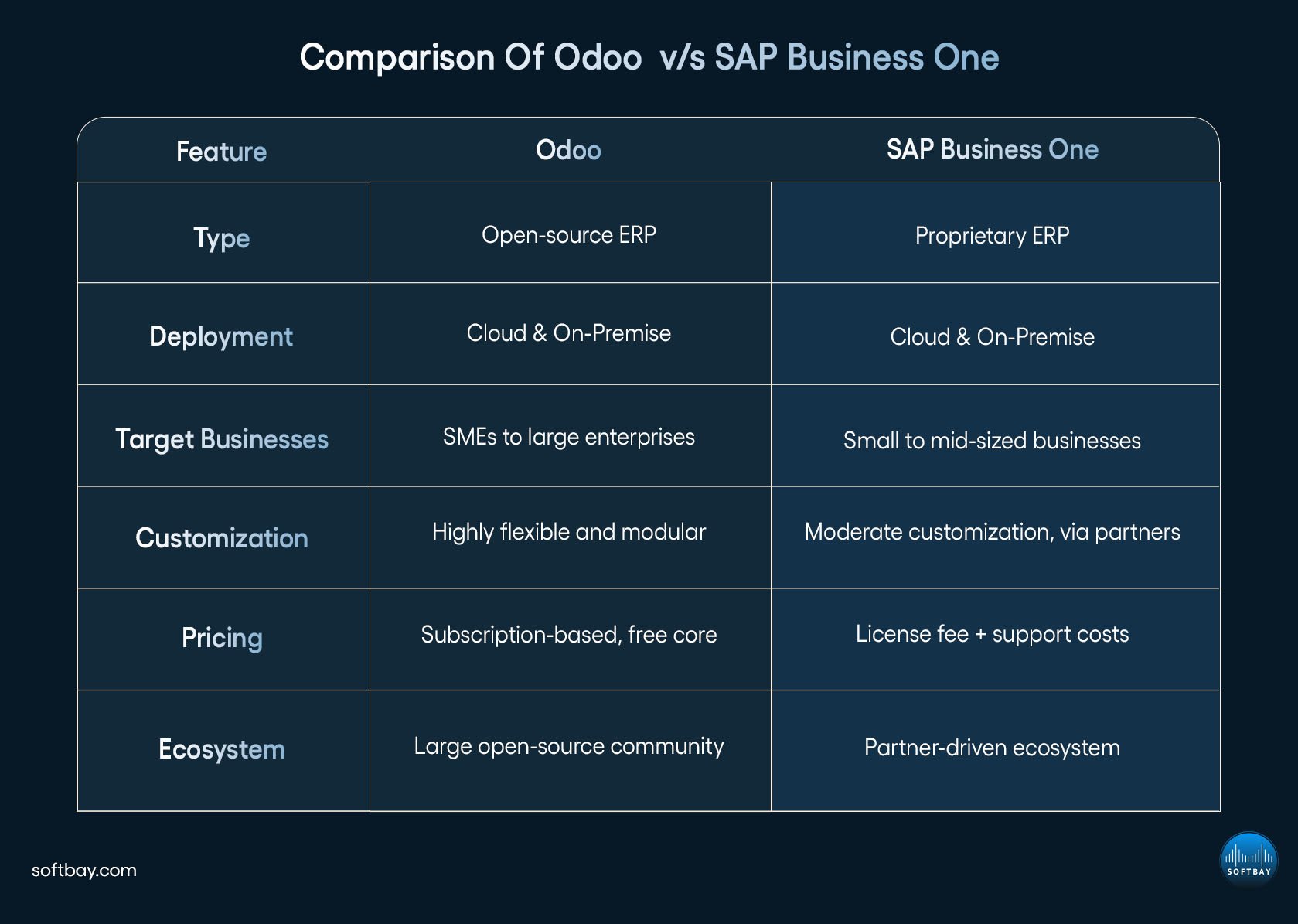Select the Open-source ERP cell

coord(569,235)
